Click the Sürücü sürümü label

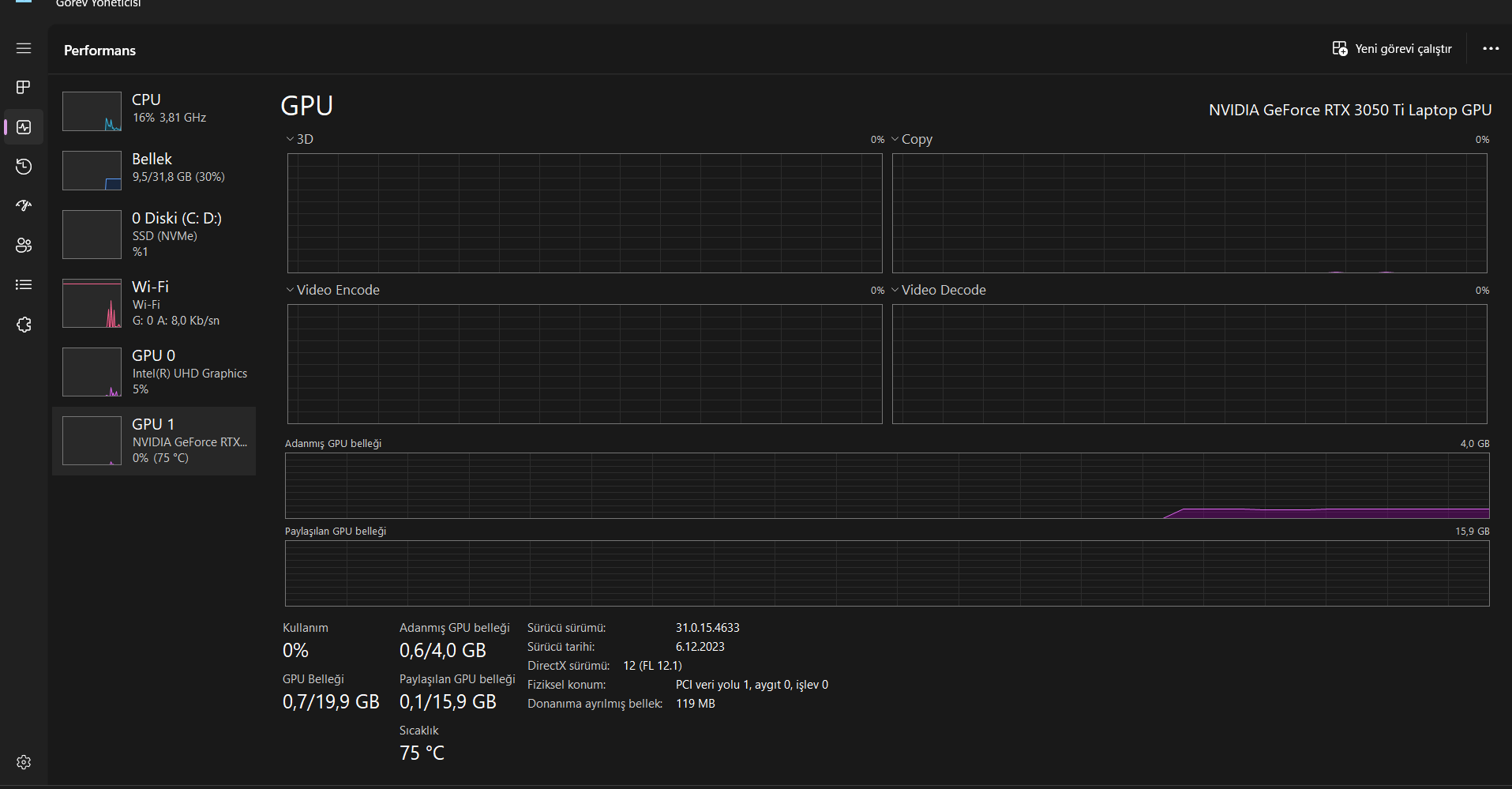[x=566, y=628]
